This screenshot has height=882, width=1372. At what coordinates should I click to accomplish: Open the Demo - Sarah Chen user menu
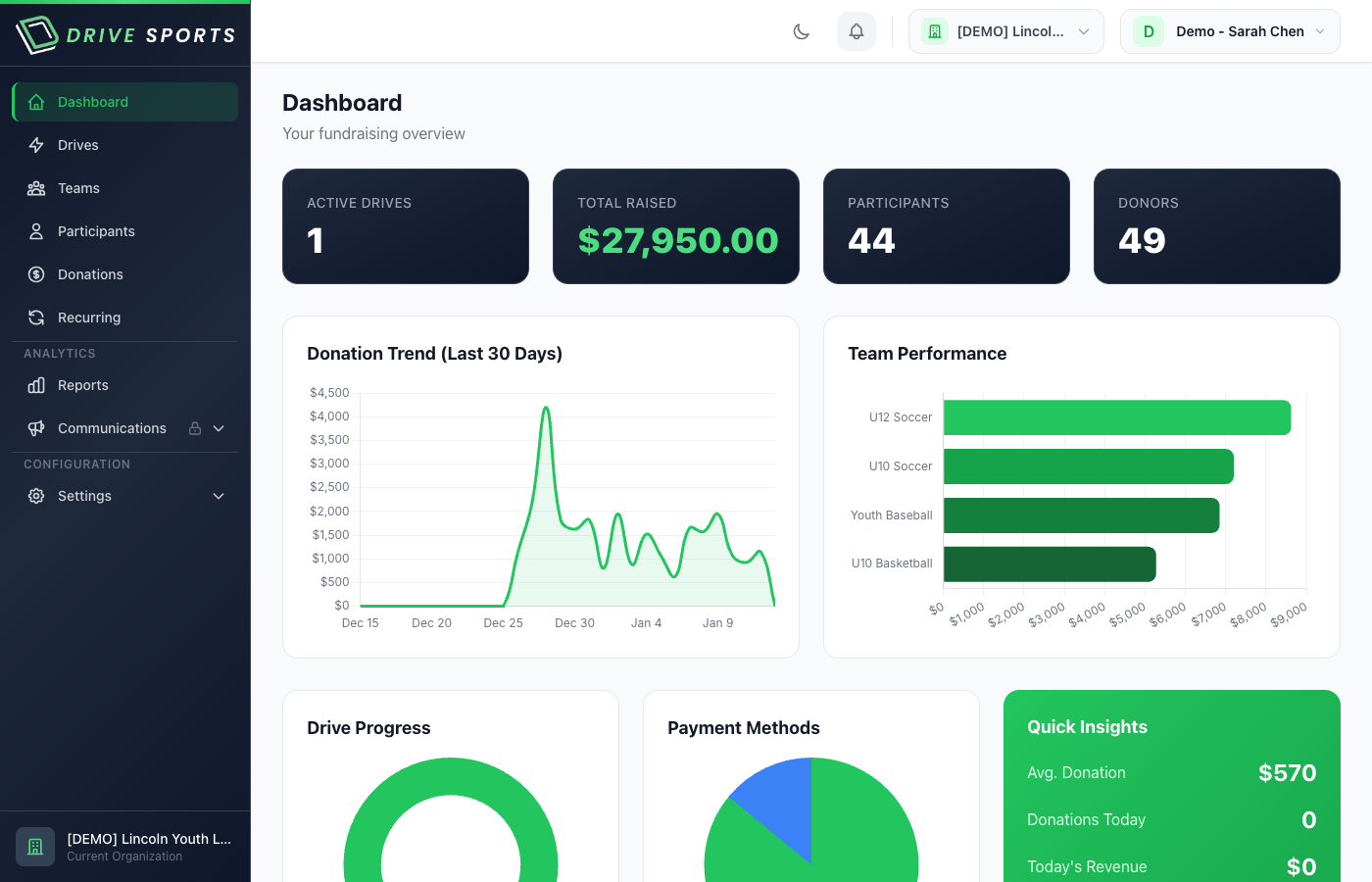pyautogui.click(x=1230, y=31)
